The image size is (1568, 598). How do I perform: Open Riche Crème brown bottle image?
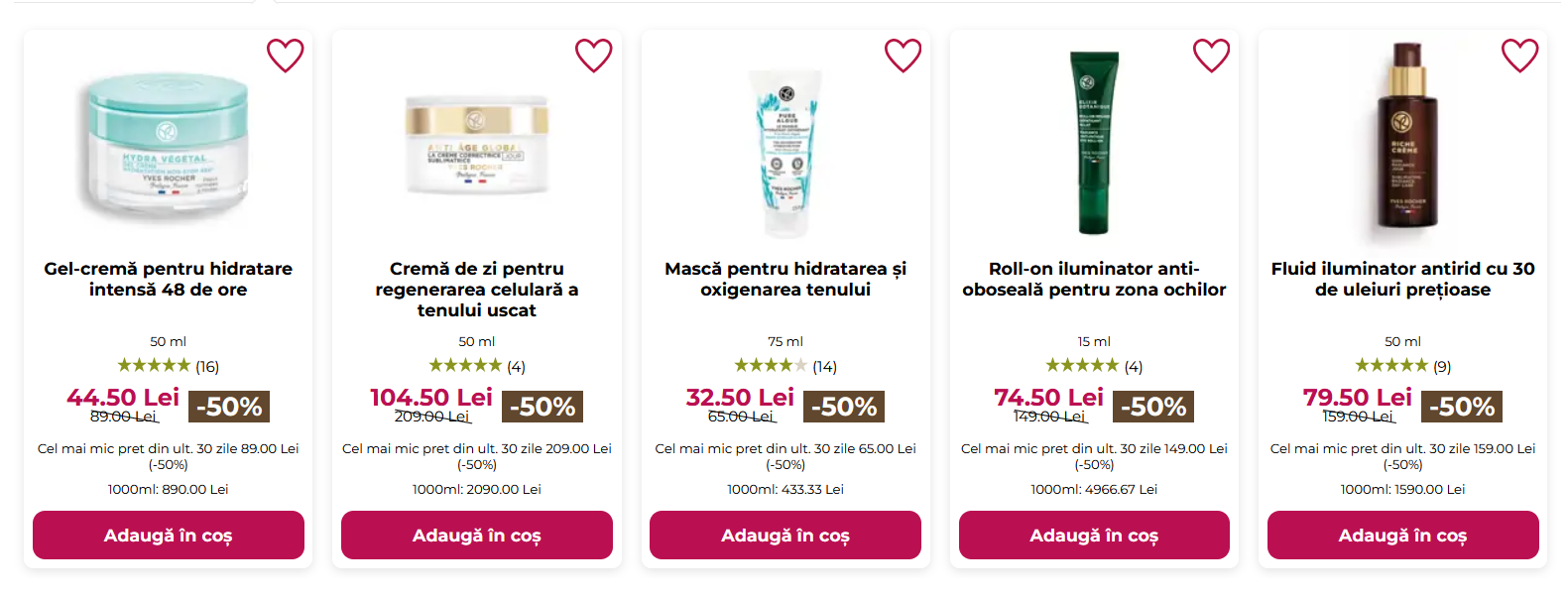[x=1402, y=142]
